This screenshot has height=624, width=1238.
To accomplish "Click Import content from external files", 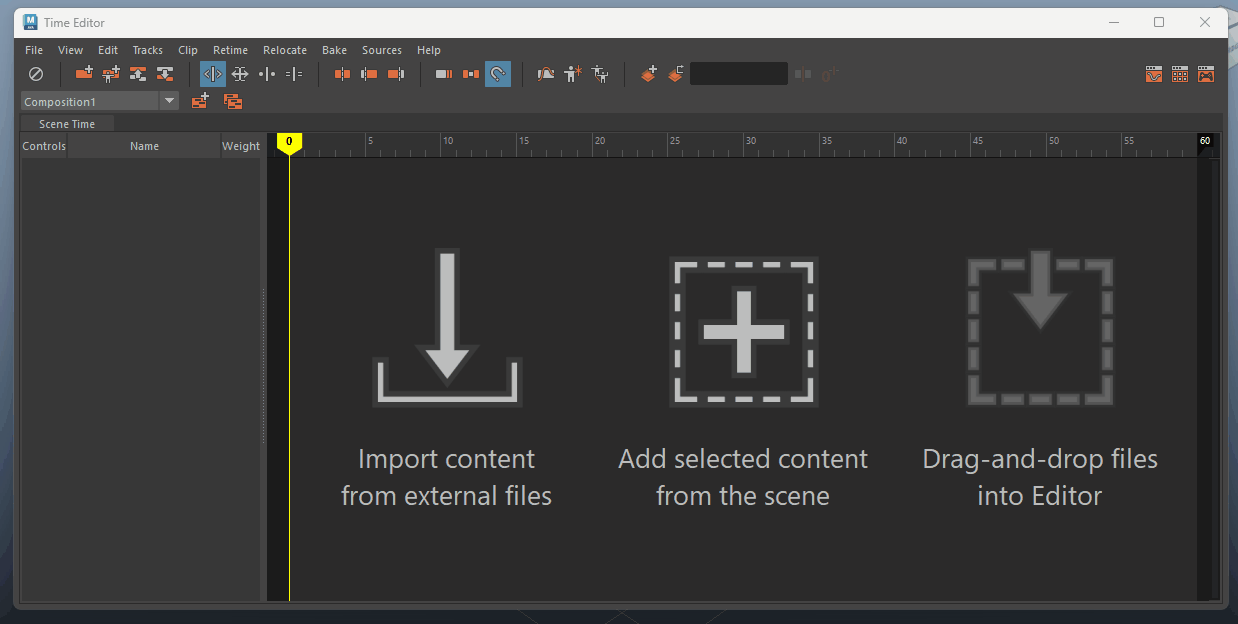I will click(x=447, y=380).
